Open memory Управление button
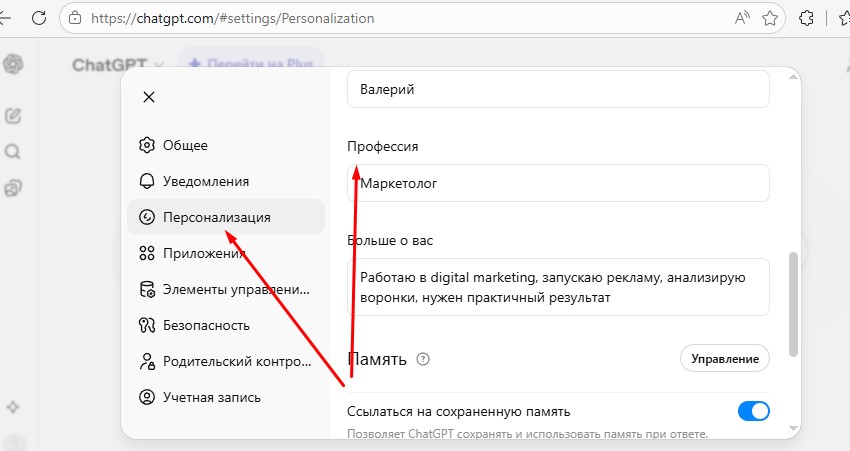This screenshot has width=850, height=451. [725, 358]
